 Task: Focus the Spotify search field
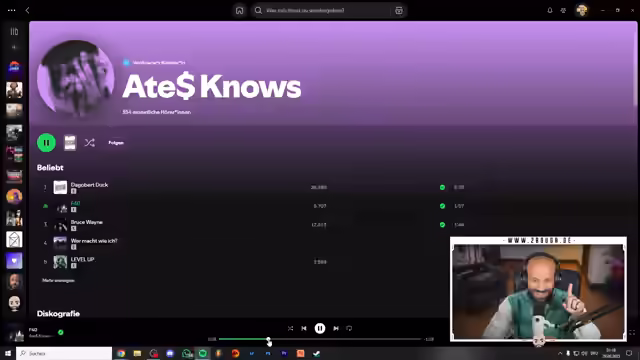[x=322, y=11]
